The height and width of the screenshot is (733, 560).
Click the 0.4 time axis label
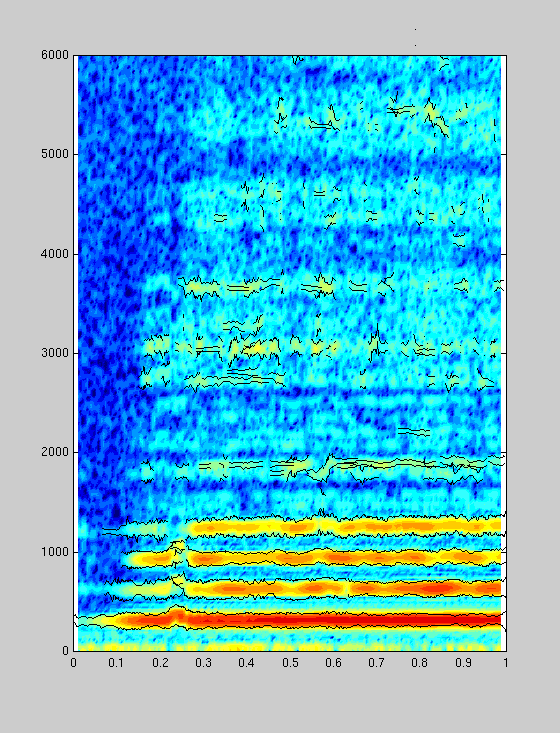(246, 663)
